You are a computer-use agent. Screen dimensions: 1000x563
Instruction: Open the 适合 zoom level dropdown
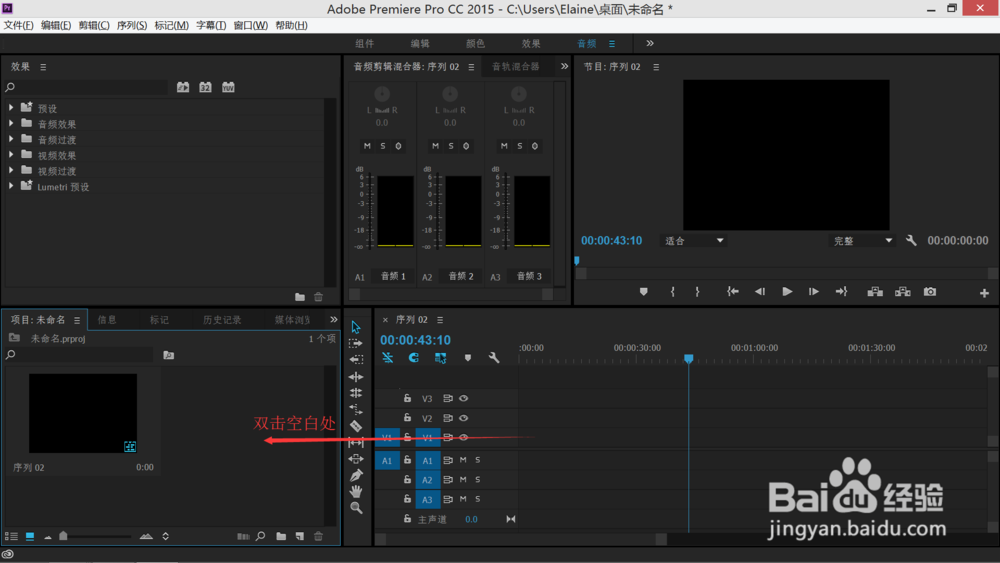694,240
